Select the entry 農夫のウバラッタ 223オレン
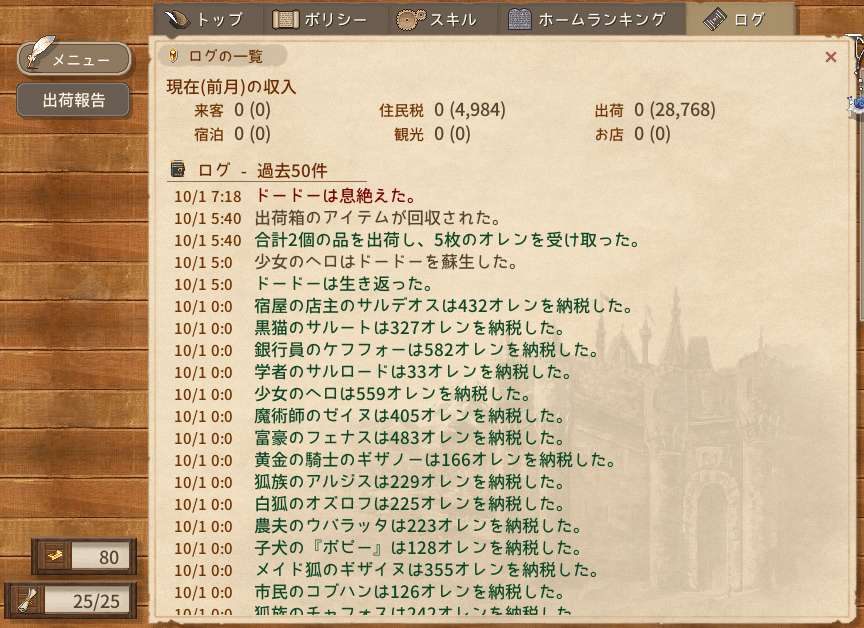 tap(418, 526)
